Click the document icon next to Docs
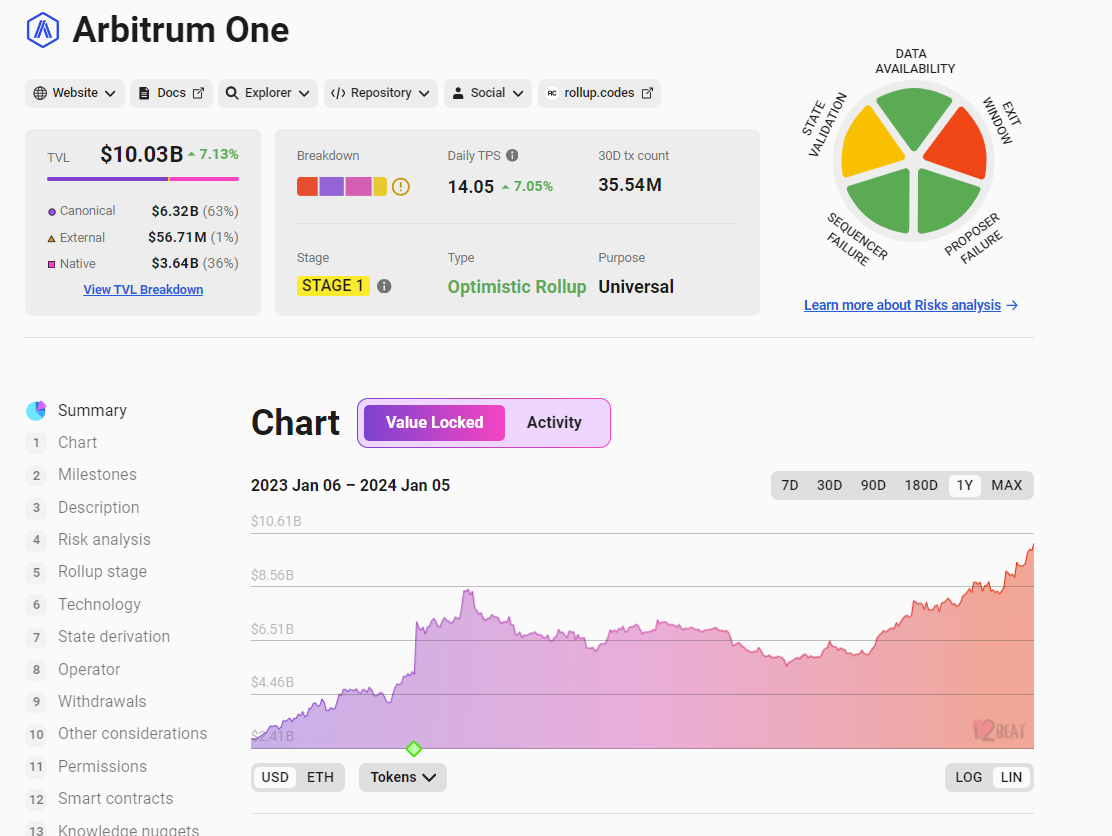 [144, 93]
